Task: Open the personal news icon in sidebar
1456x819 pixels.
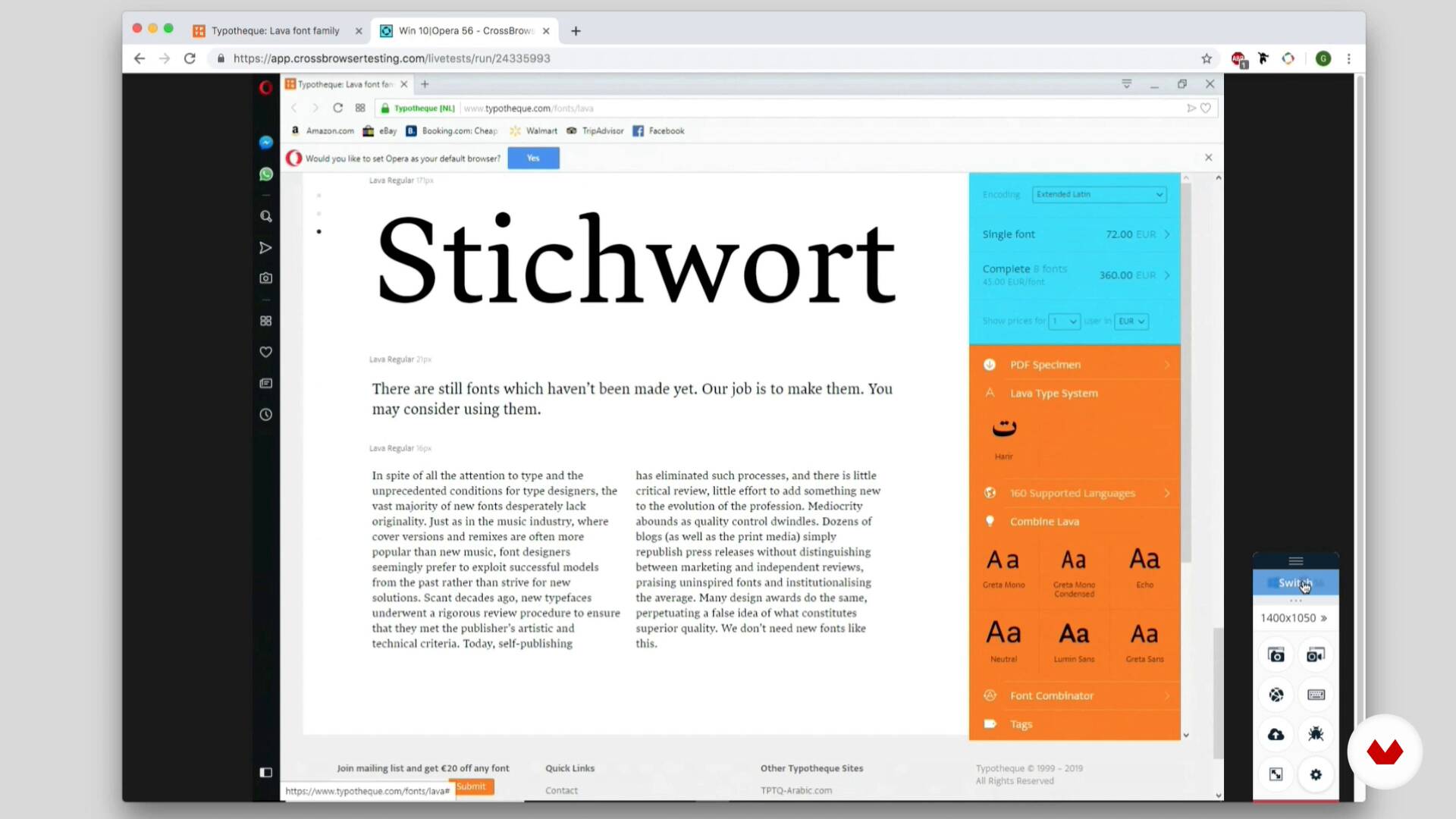Action: point(265,384)
